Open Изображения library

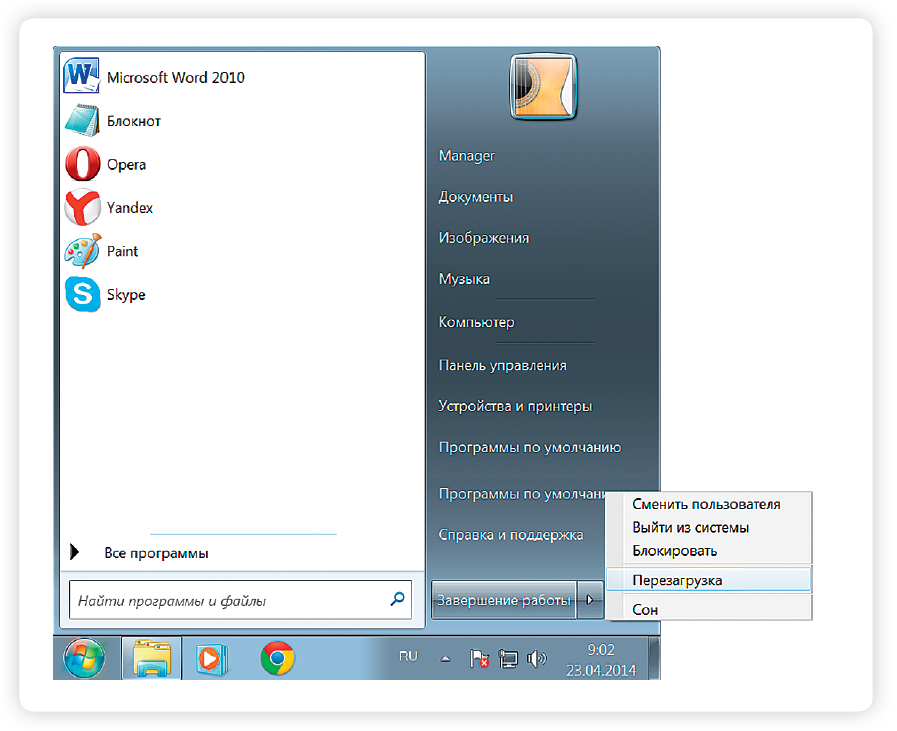point(483,237)
